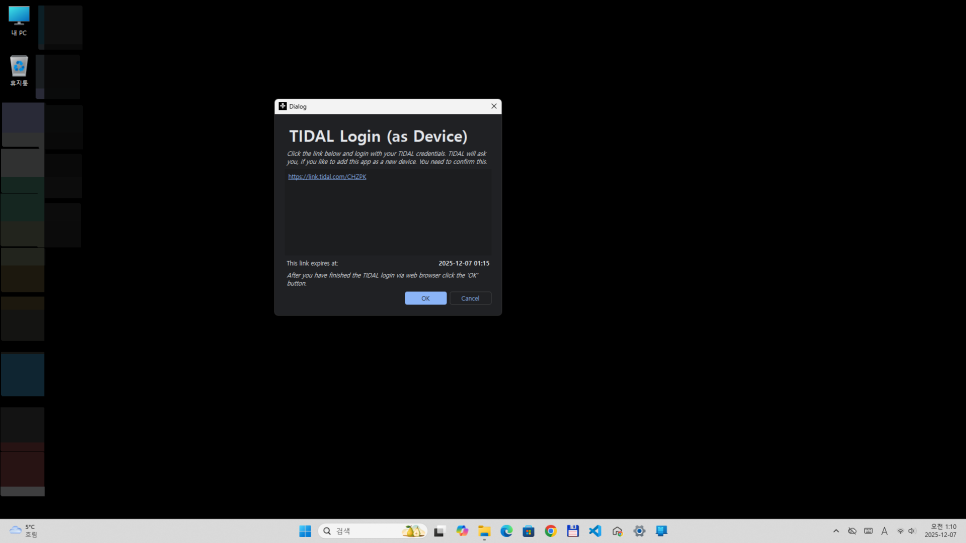Open the clock and date calendar flyout
966x543 pixels.
pos(943,531)
